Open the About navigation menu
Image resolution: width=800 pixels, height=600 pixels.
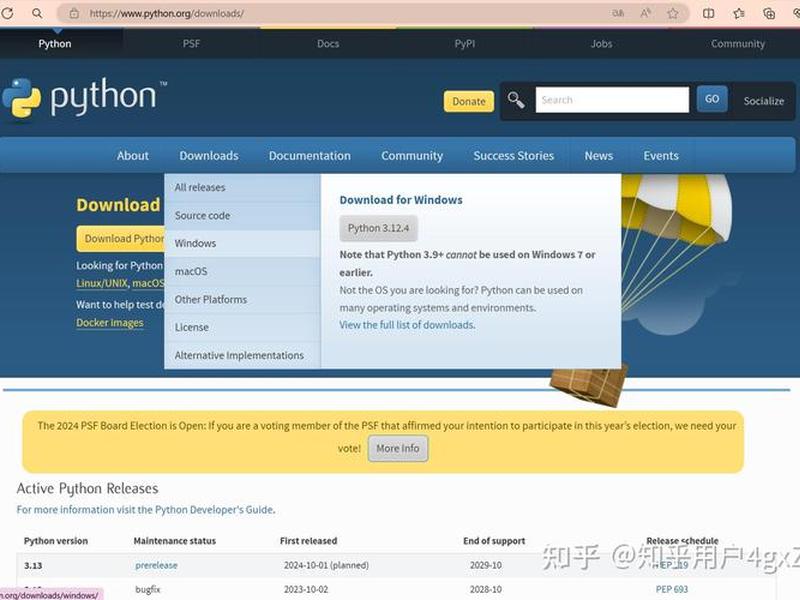[x=133, y=156]
